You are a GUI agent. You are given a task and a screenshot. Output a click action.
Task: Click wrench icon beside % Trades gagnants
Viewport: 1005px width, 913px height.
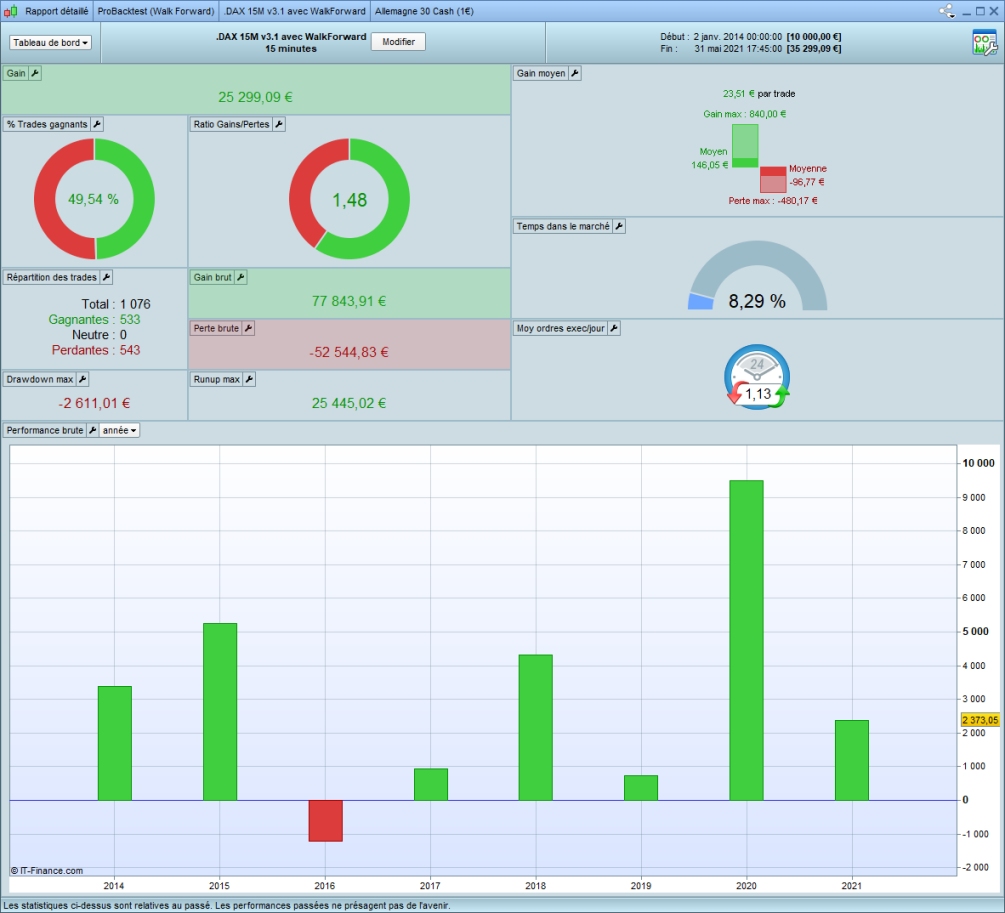(x=97, y=124)
